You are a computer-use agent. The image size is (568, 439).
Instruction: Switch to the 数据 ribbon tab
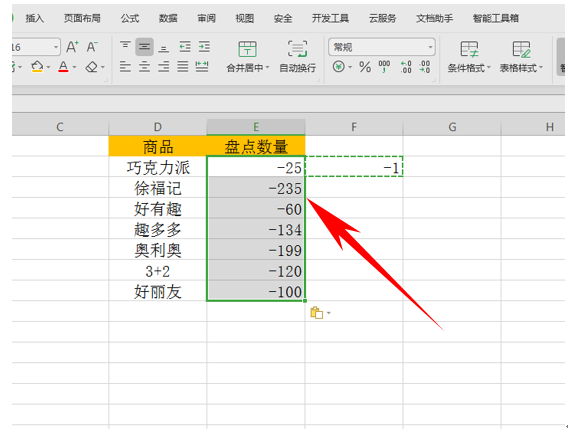(x=168, y=18)
